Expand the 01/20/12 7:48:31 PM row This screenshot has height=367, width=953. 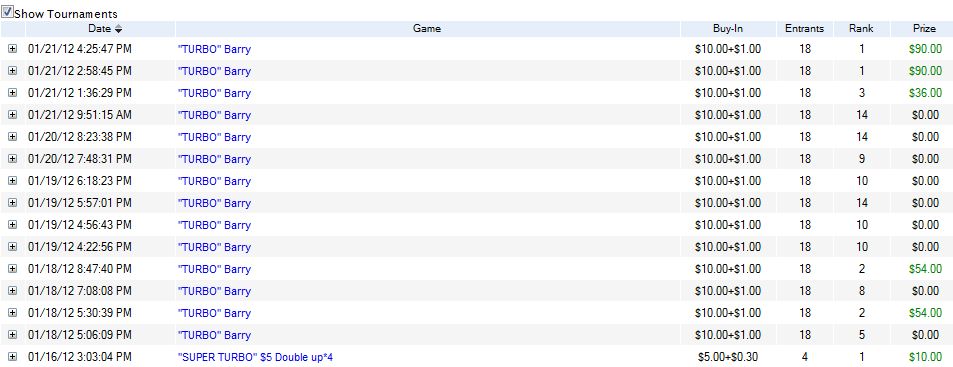13,159
